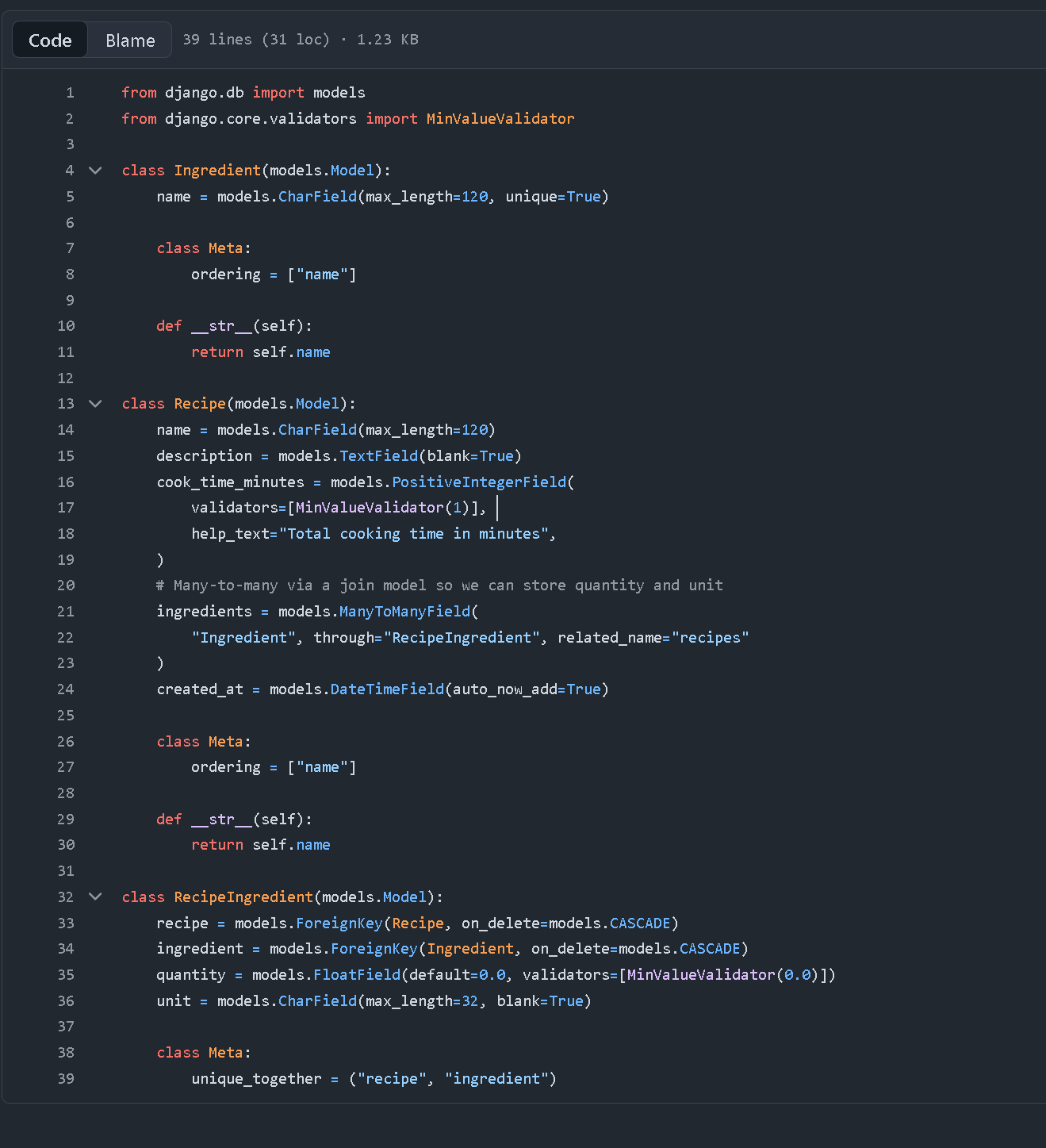Image resolution: width=1046 pixels, height=1148 pixels.
Task: Collapse the Ingredient class body
Action: [x=95, y=170]
